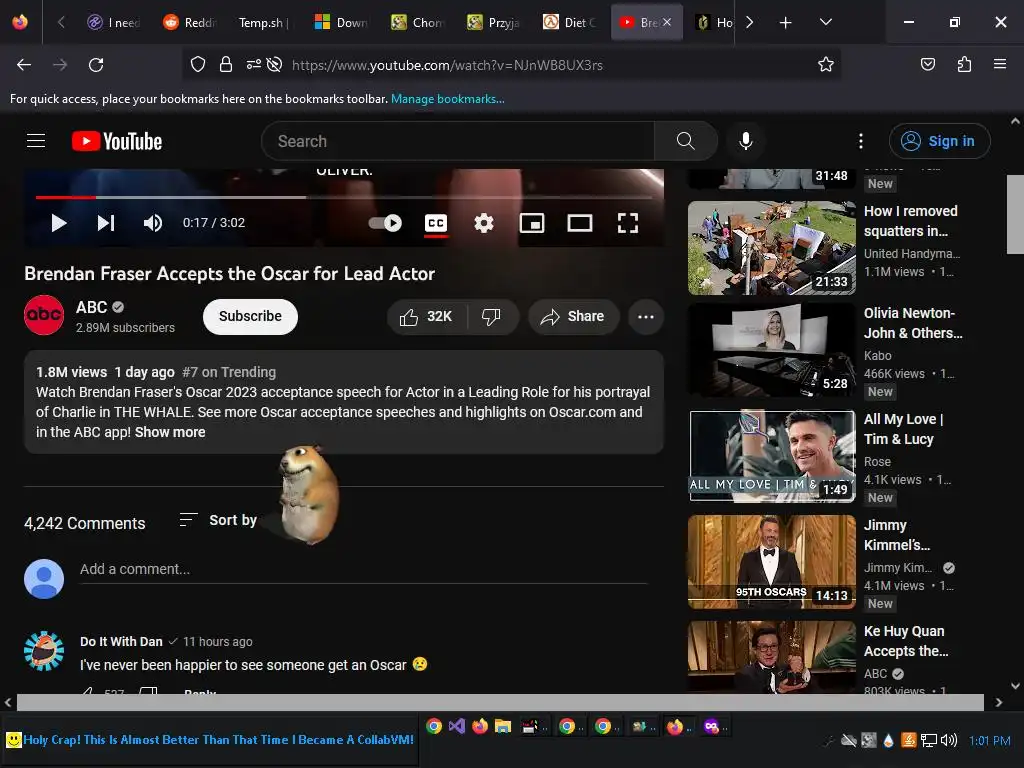Share the Brendan Fraser video
Viewport: 1024px width, 768px height.
click(573, 317)
